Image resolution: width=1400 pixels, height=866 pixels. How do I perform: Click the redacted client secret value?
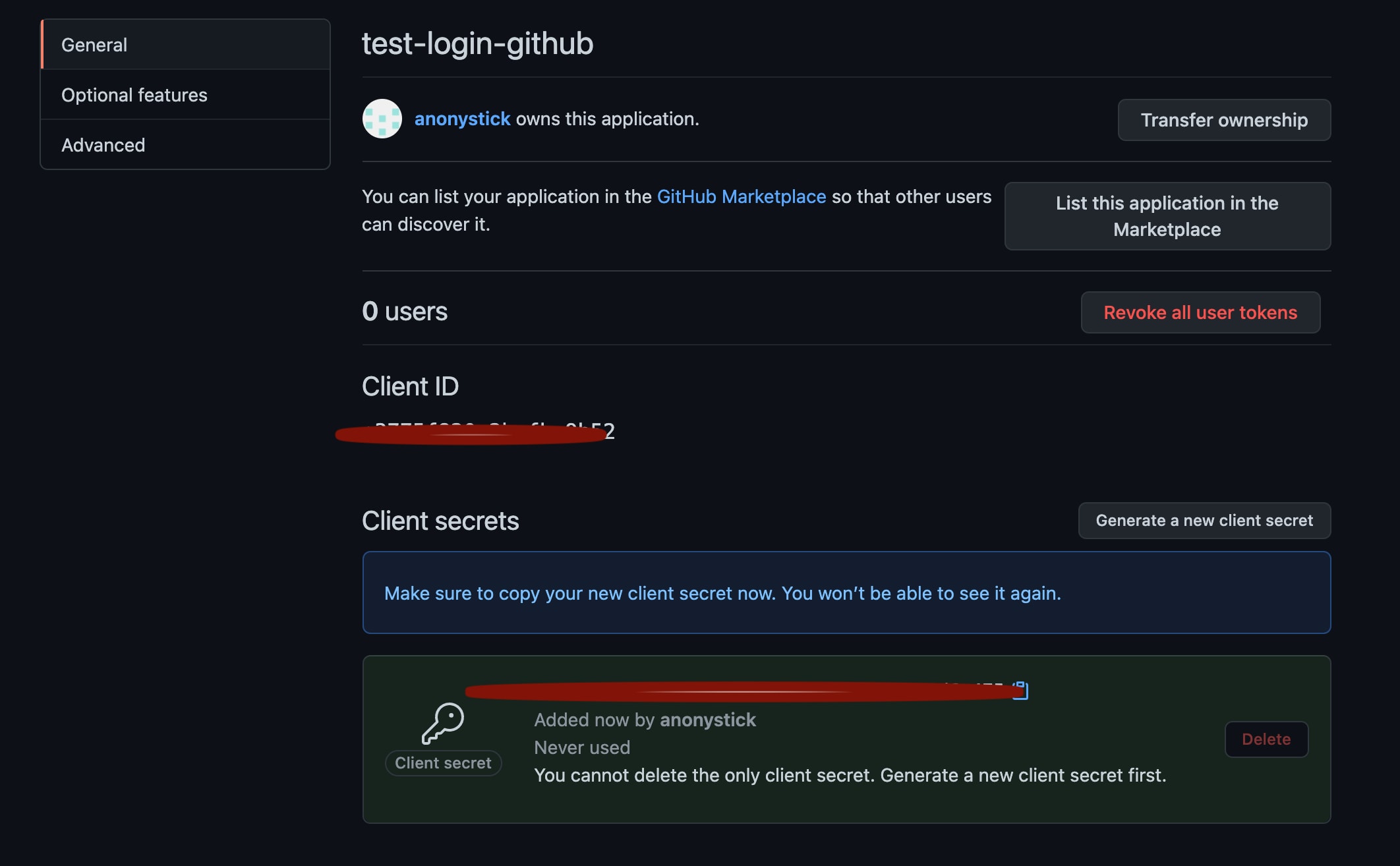(738, 691)
